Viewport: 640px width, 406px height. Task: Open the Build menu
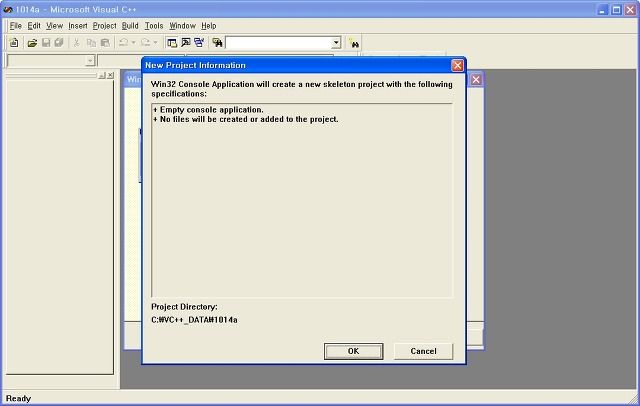point(130,26)
